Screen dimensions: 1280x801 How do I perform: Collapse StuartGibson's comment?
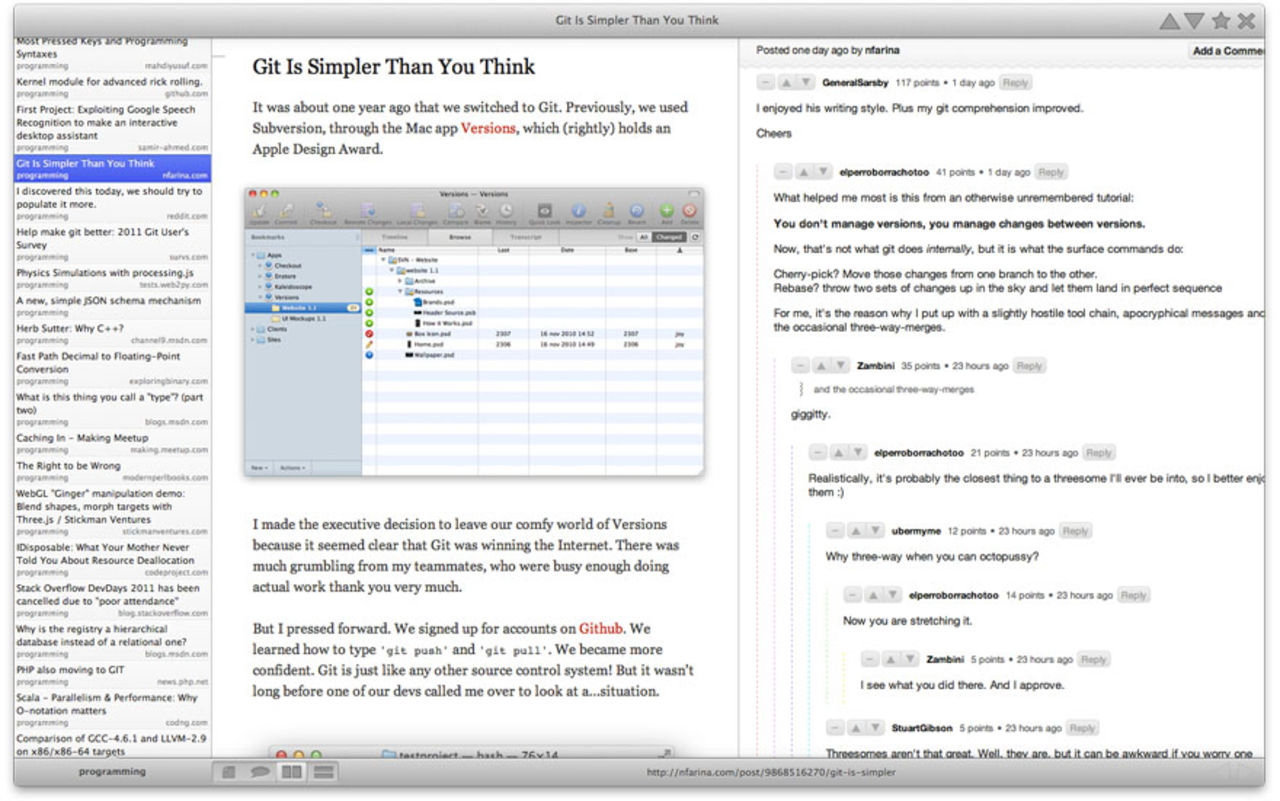pos(836,728)
